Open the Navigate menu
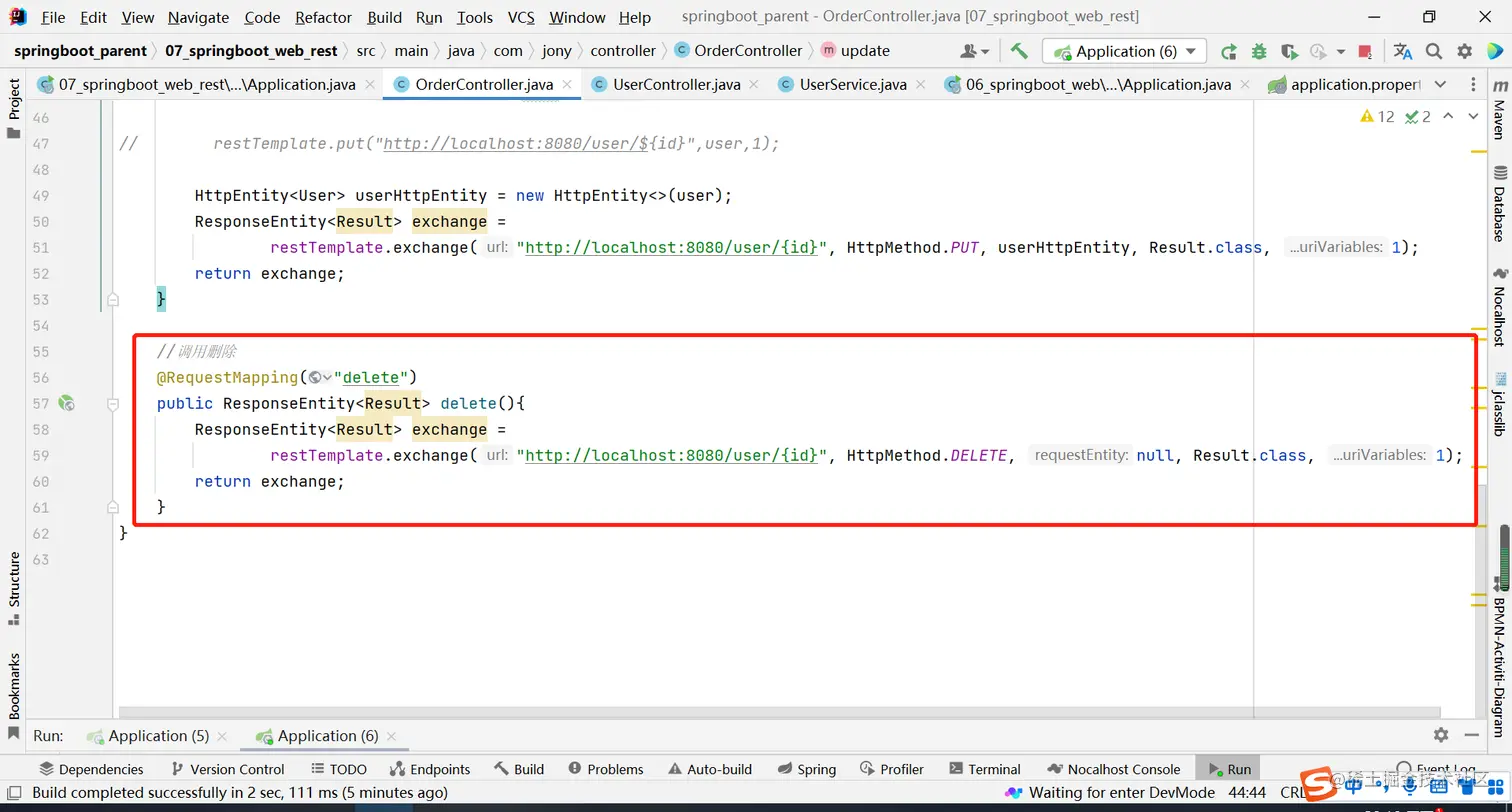This screenshot has width=1512, height=812. click(x=198, y=17)
